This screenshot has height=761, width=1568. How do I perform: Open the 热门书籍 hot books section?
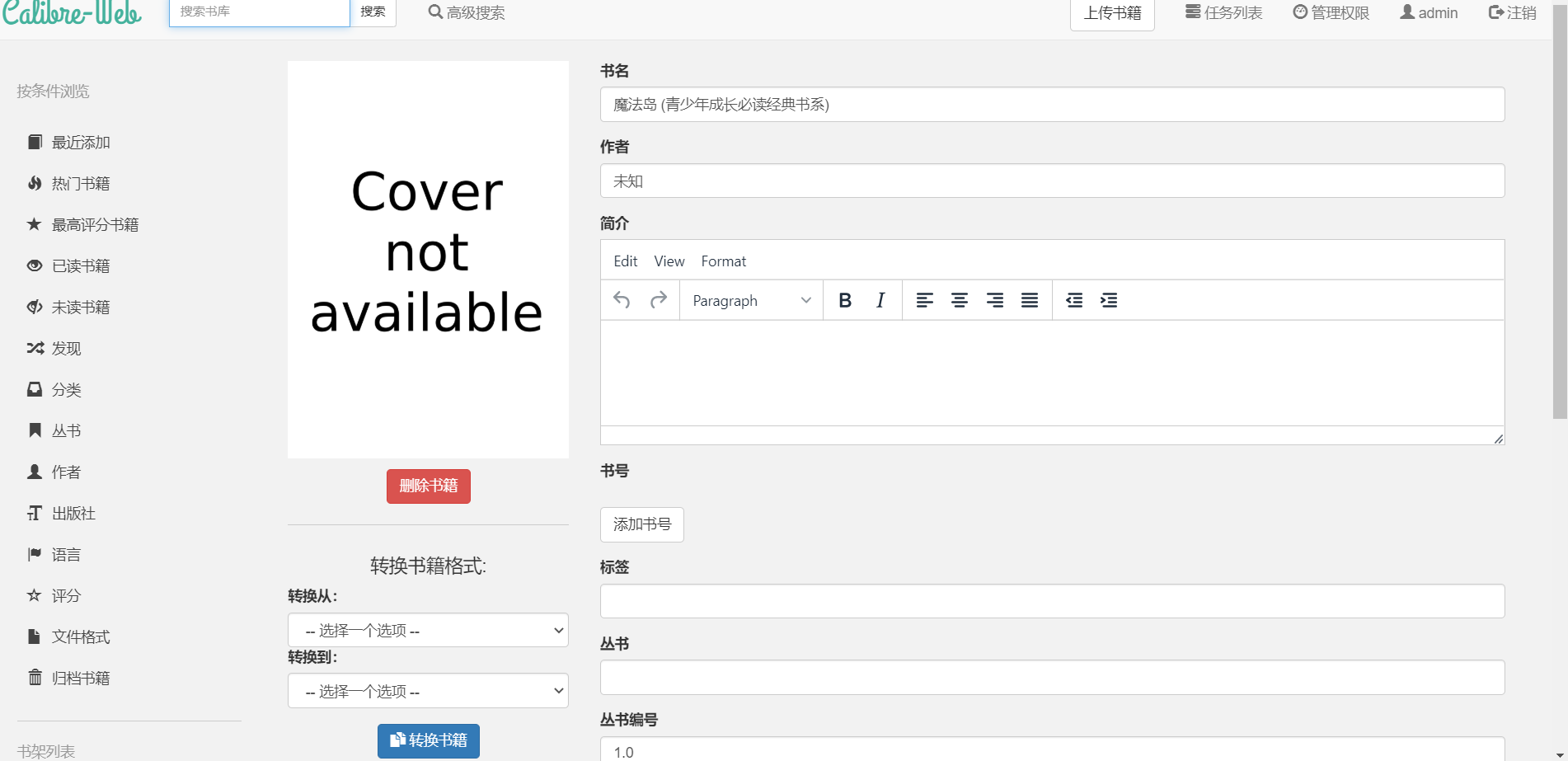coord(78,182)
